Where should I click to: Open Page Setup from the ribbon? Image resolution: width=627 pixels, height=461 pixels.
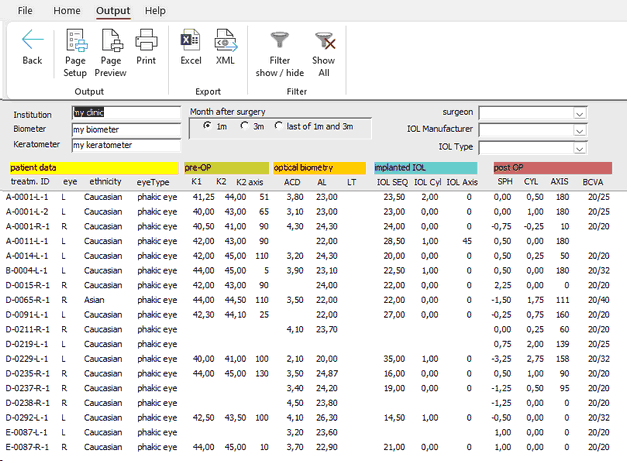click(75, 50)
